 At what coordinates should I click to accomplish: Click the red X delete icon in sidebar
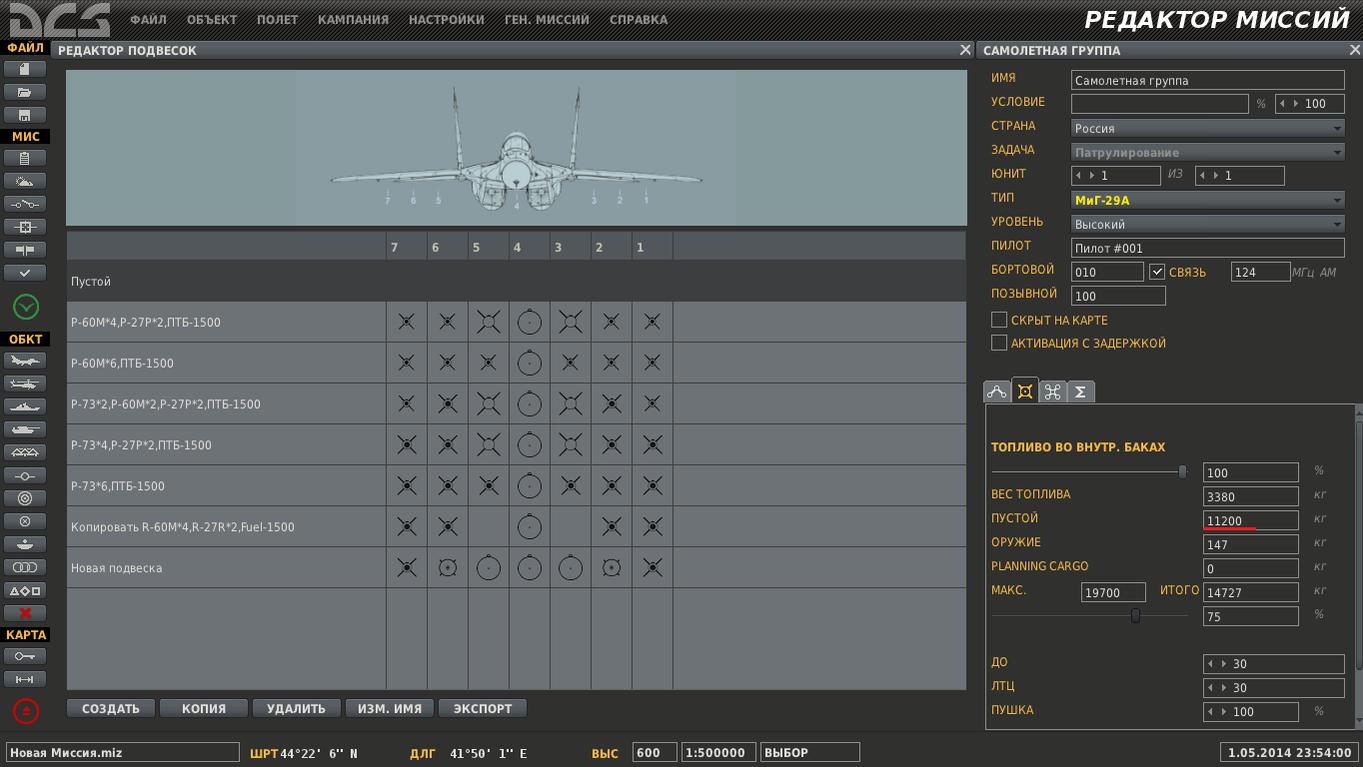click(25, 613)
